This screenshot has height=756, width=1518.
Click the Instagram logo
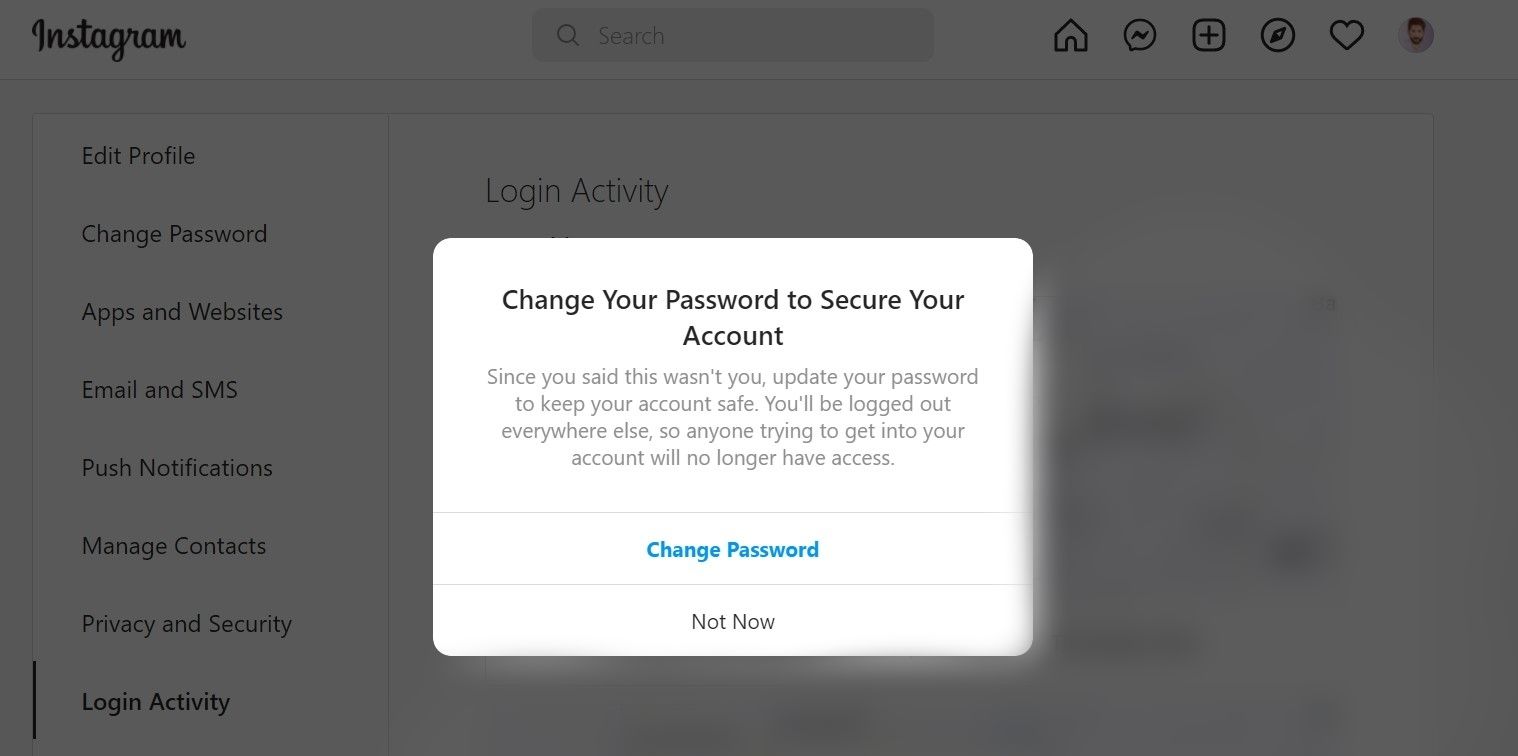click(x=109, y=38)
